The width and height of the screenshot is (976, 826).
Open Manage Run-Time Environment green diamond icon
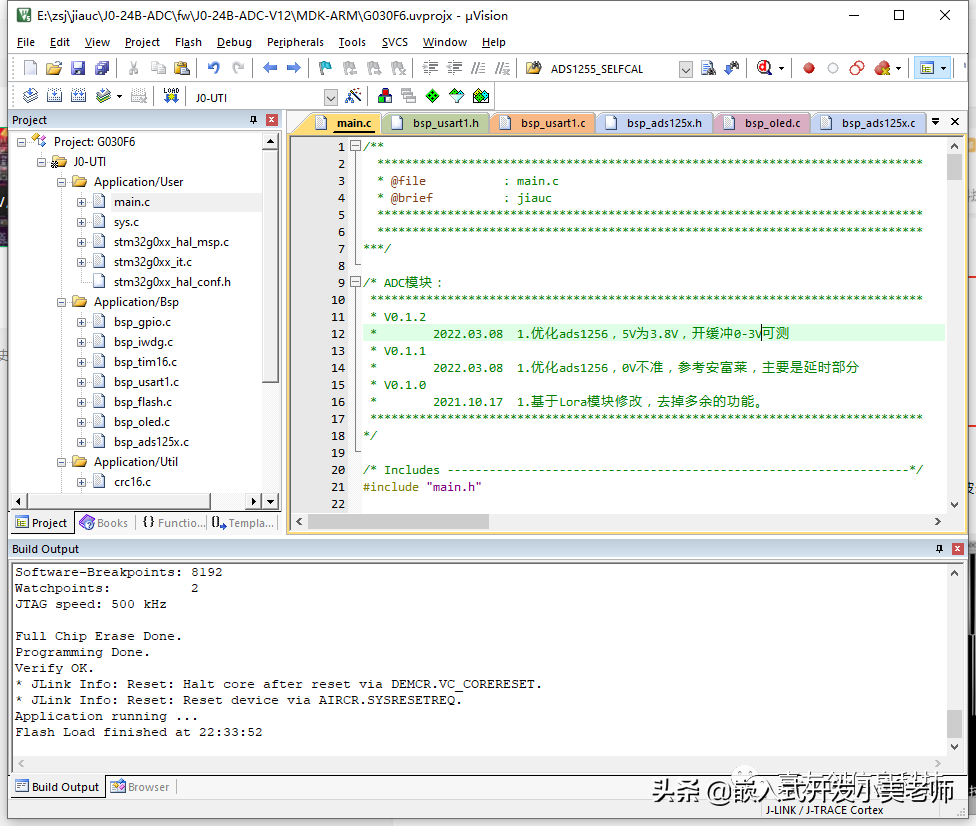point(432,97)
